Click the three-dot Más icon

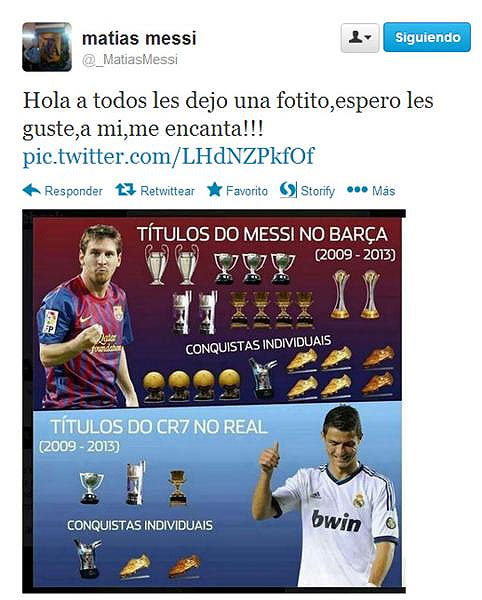pos(357,189)
